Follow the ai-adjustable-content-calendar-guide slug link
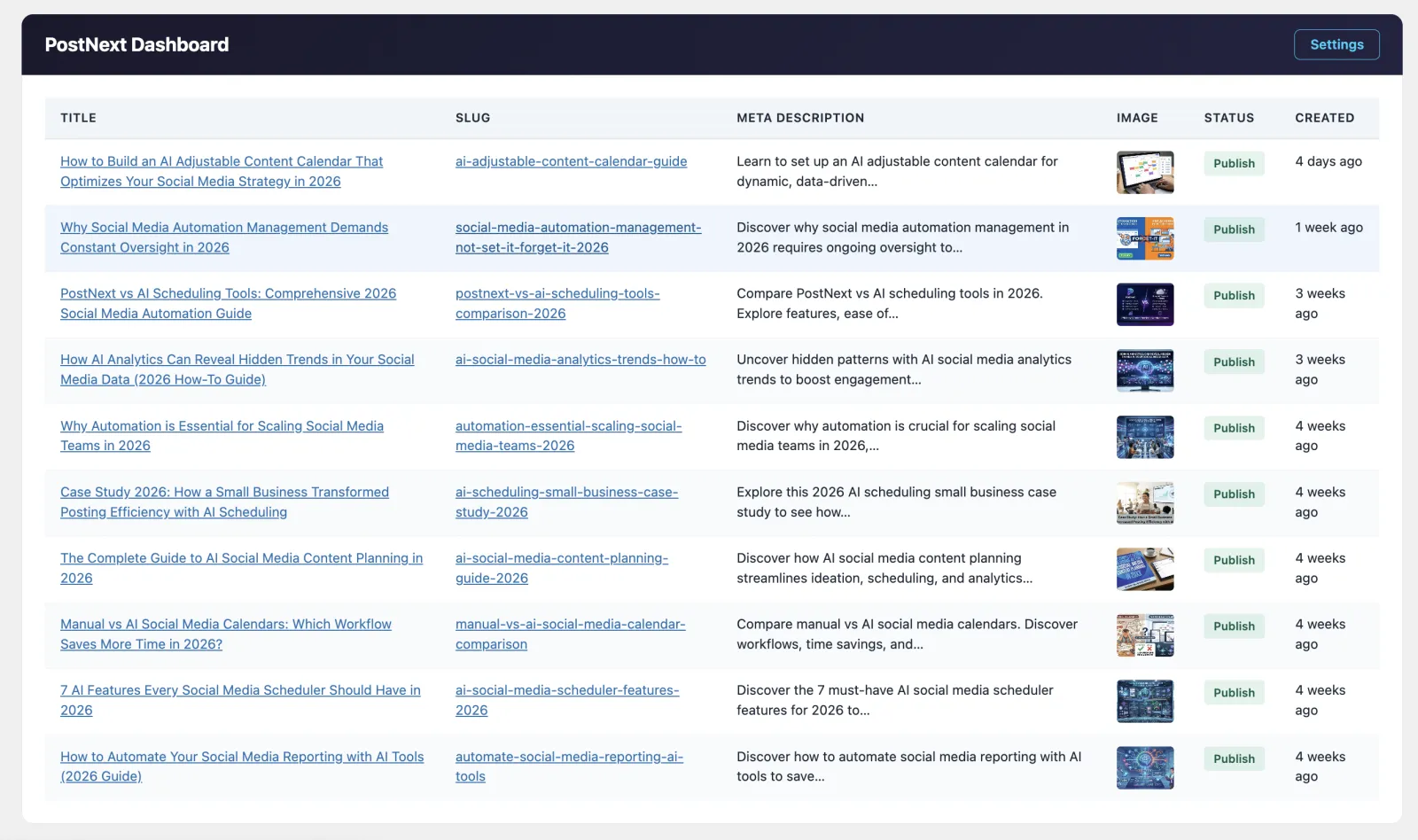1418x840 pixels. click(x=571, y=161)
